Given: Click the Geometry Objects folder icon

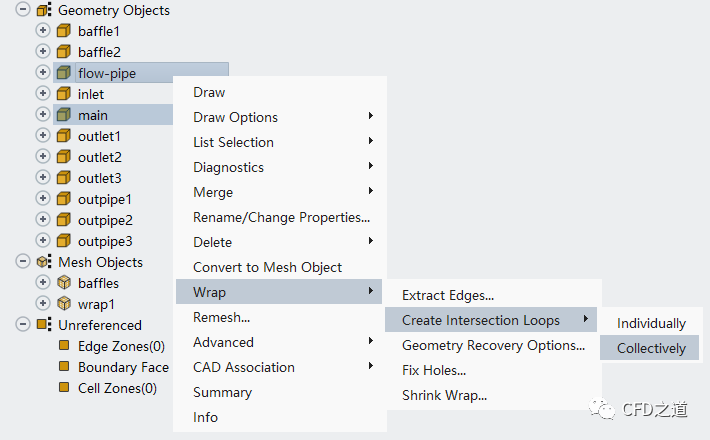Looking at the screenshot, I should 43,10.
